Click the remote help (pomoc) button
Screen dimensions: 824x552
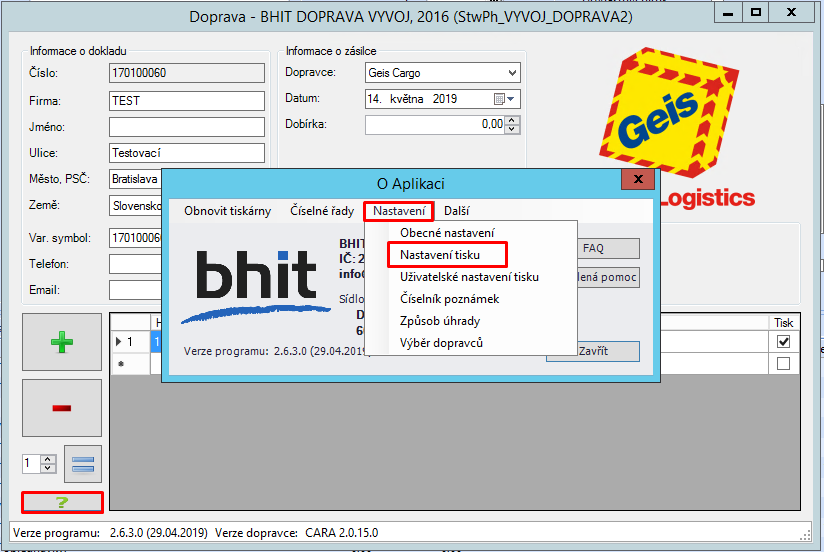coord(609,277)
